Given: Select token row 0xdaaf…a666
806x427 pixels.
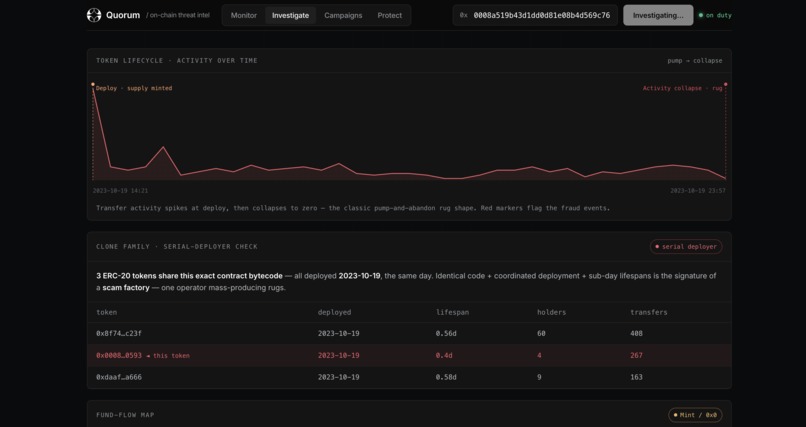Looking at the screenshot, I should [x=409, y=377].
